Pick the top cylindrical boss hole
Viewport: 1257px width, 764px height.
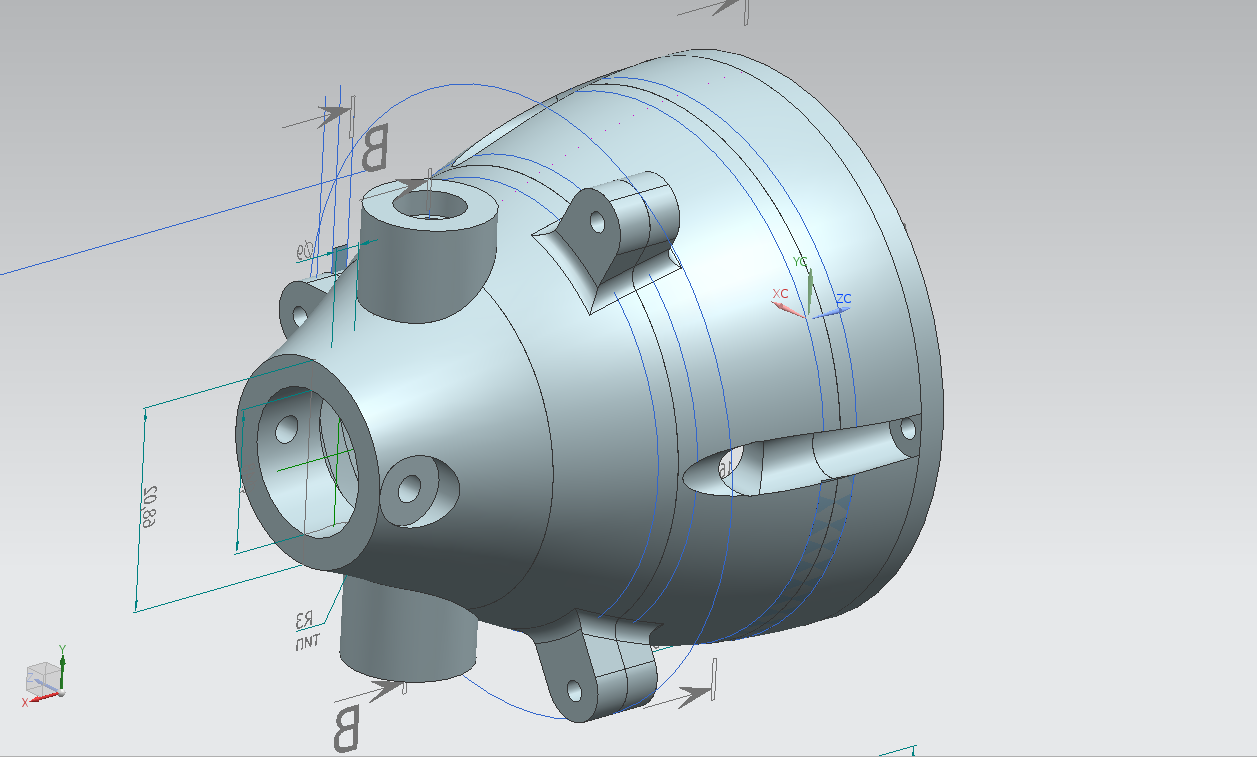431,206
